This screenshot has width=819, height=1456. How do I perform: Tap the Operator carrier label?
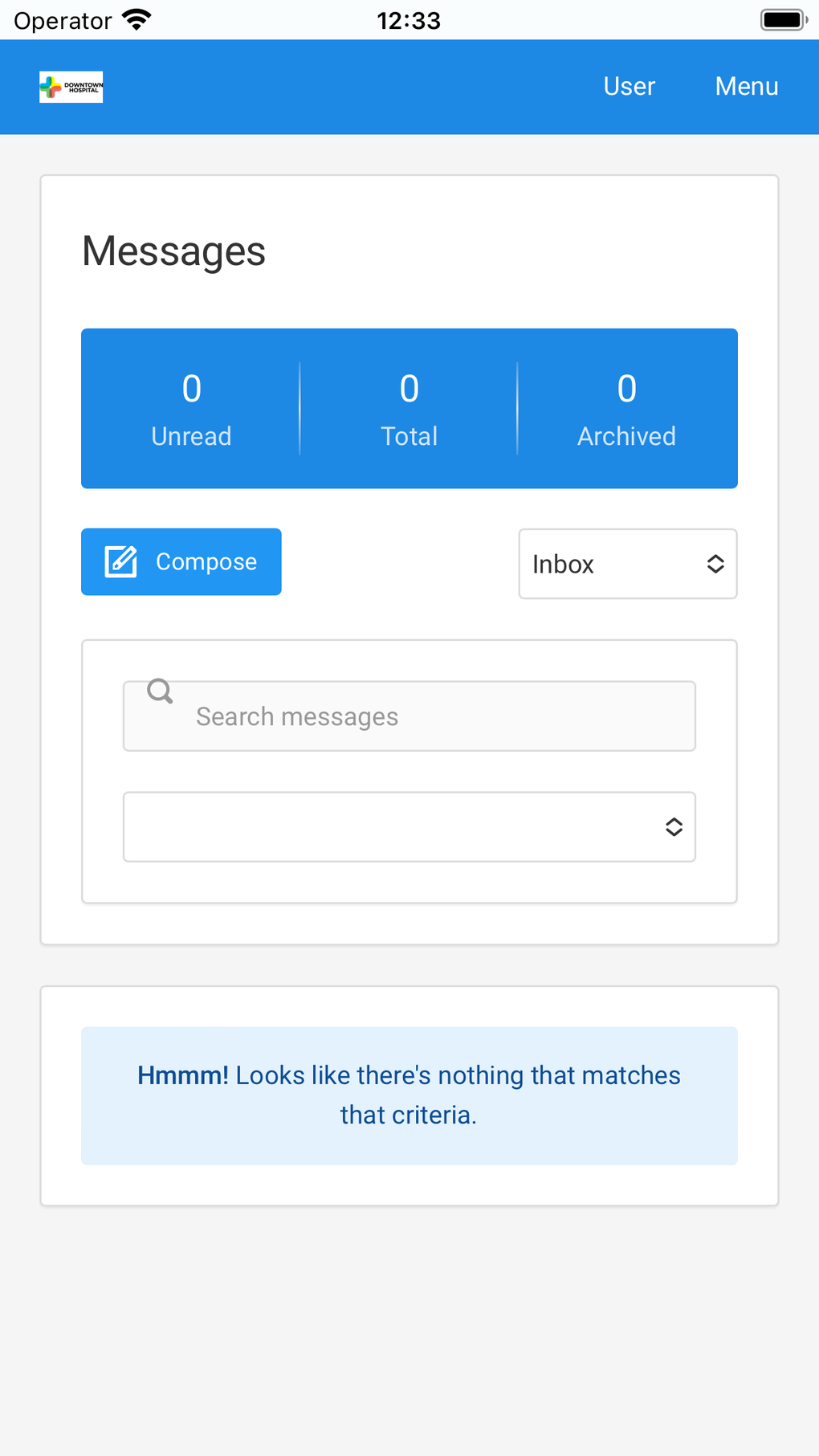(x=63, y=20)
